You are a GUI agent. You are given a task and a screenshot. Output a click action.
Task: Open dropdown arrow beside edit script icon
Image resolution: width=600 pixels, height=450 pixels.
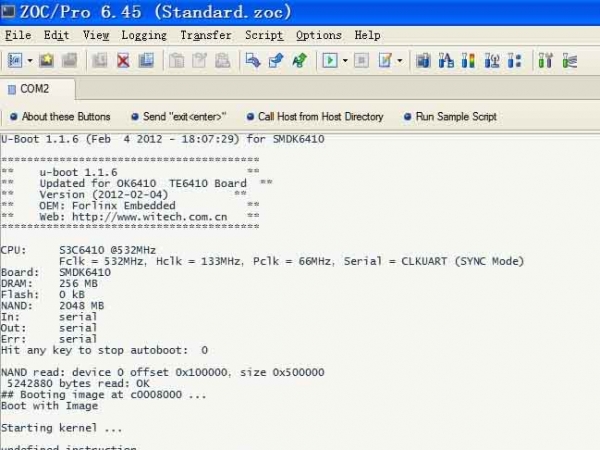tap(400, 60)
